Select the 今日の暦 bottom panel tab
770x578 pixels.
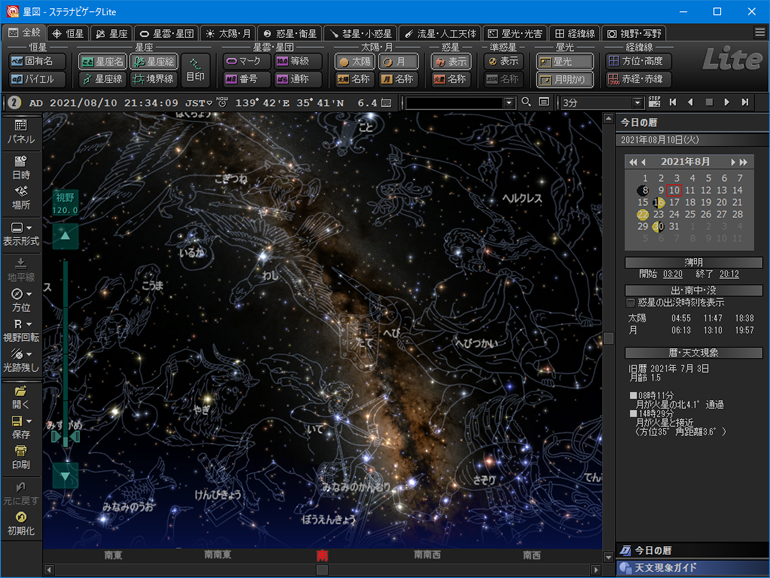[x=691, y=550]
